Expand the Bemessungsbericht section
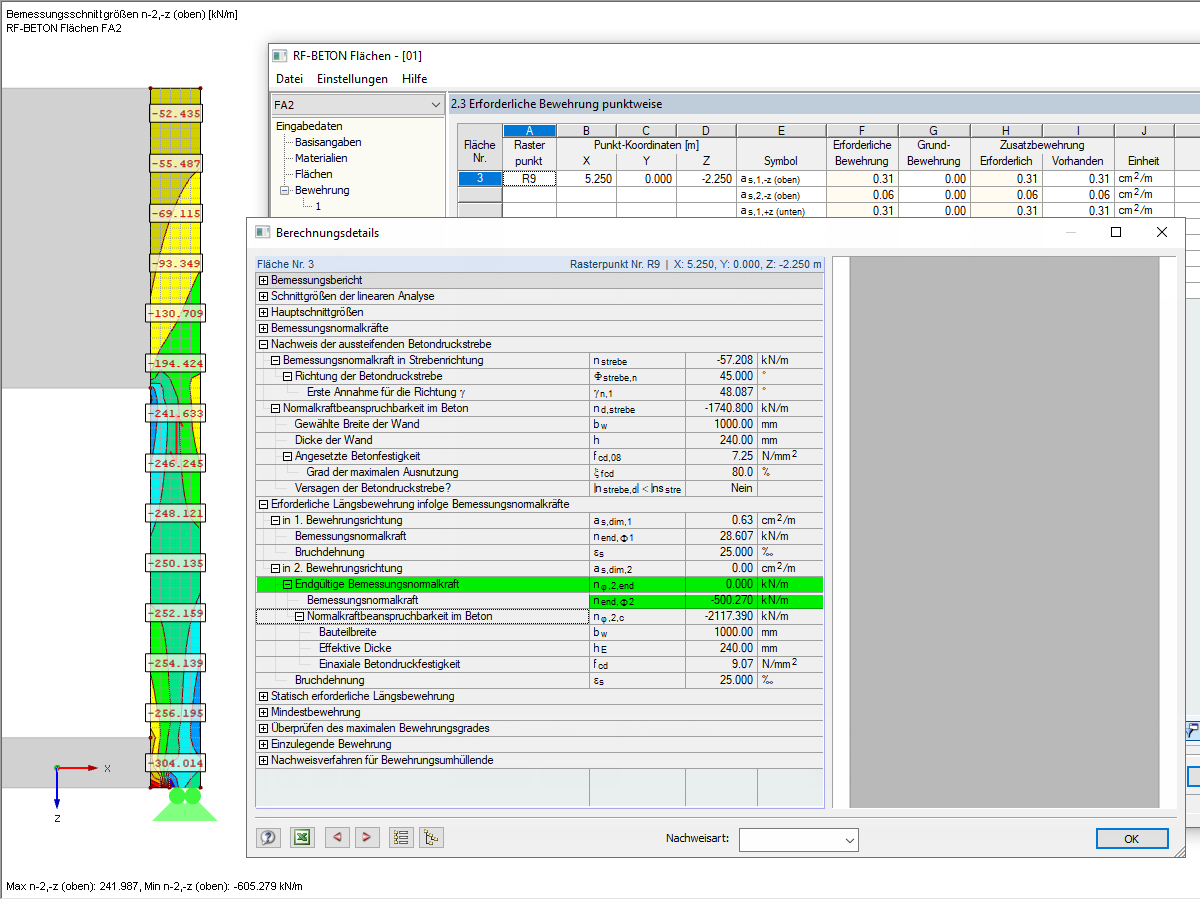 pos(264,280)
